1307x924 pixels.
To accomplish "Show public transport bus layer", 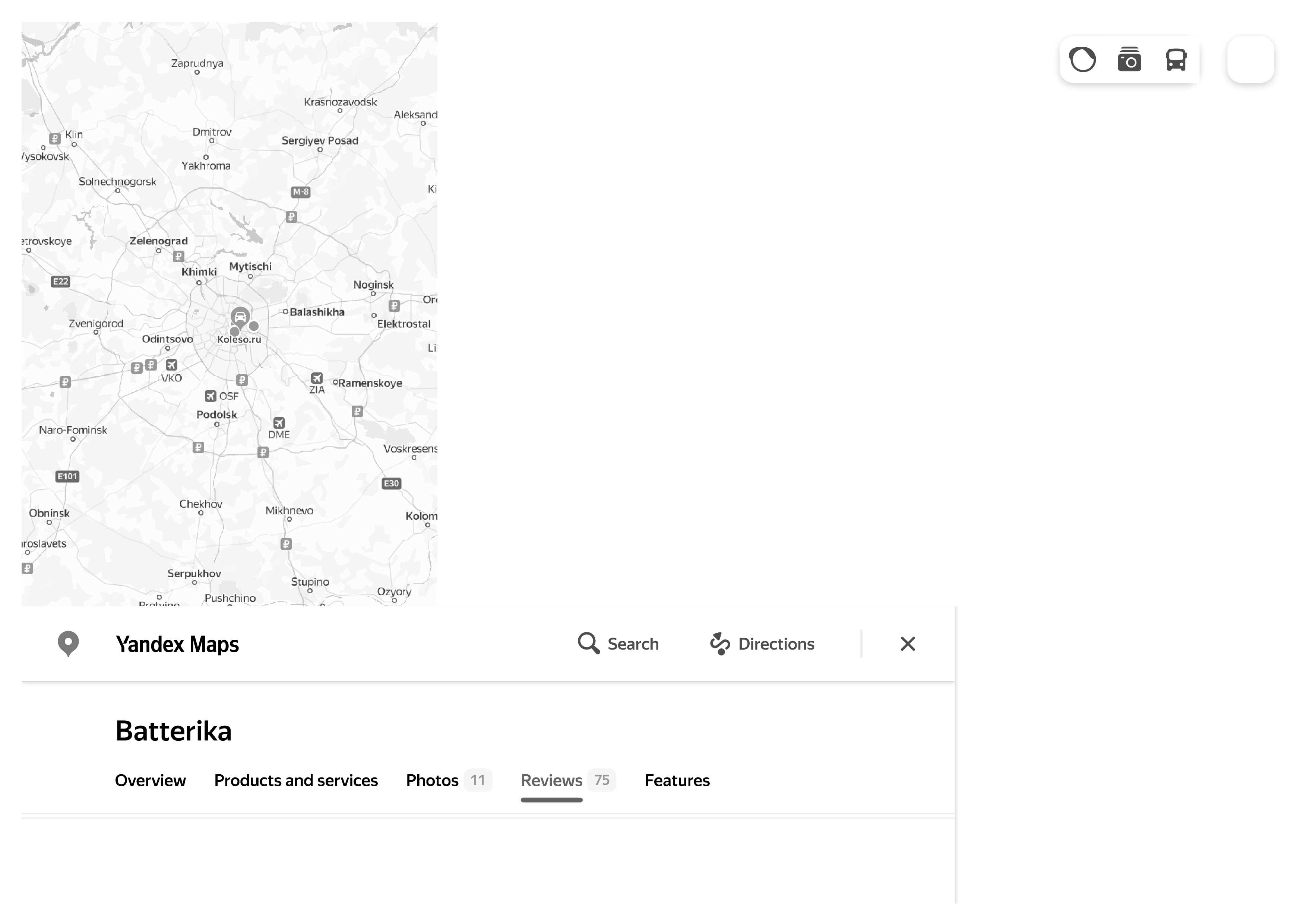I will (x=1176, y=60).
